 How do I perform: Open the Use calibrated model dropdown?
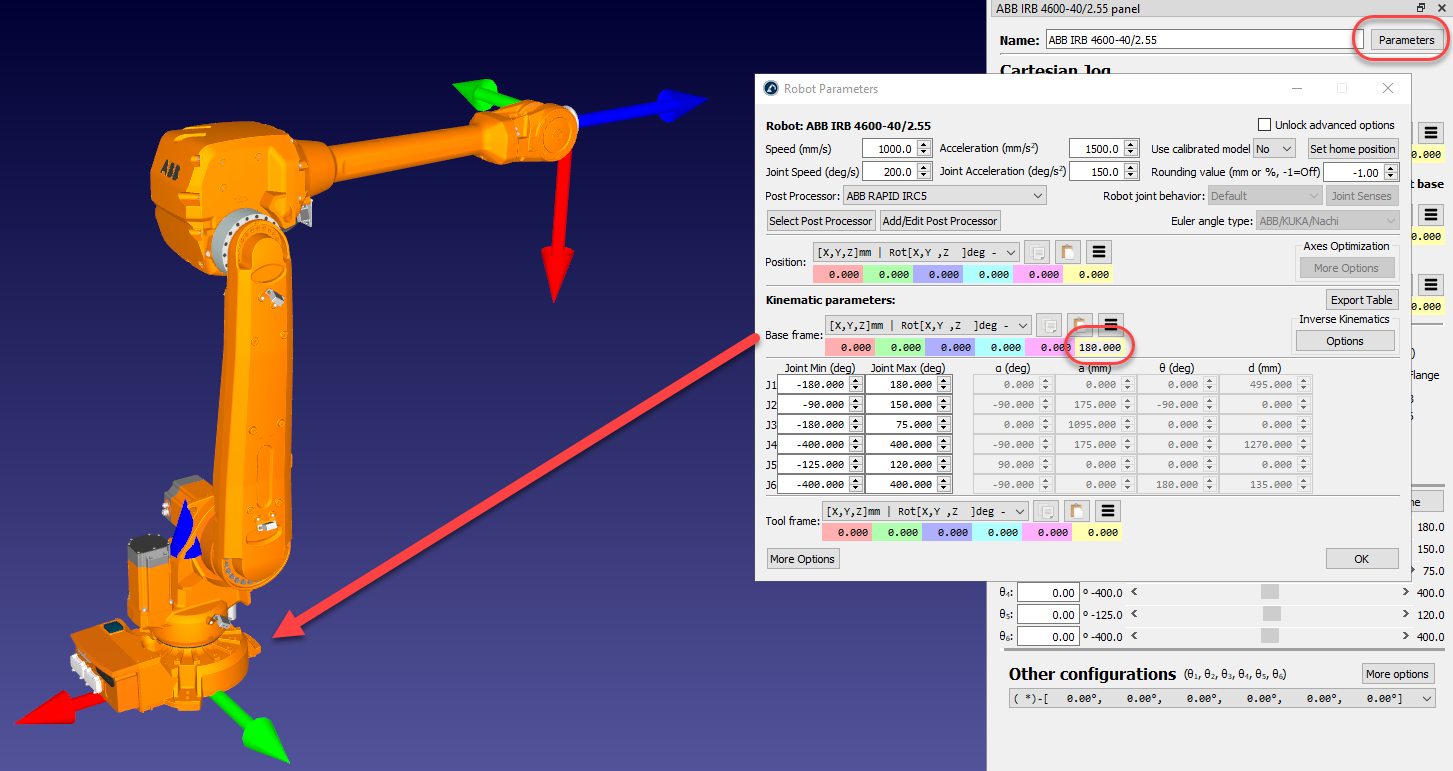tap(1275, 149)
